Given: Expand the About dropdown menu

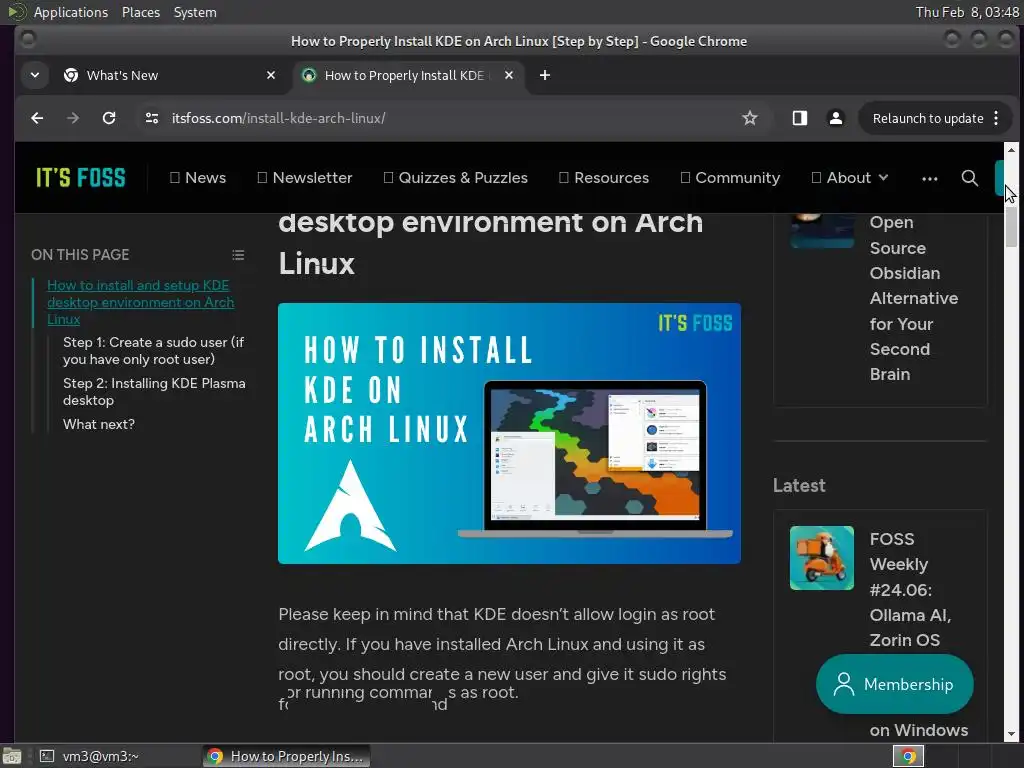Looking at the screenshot, I should tap(850, 178).
